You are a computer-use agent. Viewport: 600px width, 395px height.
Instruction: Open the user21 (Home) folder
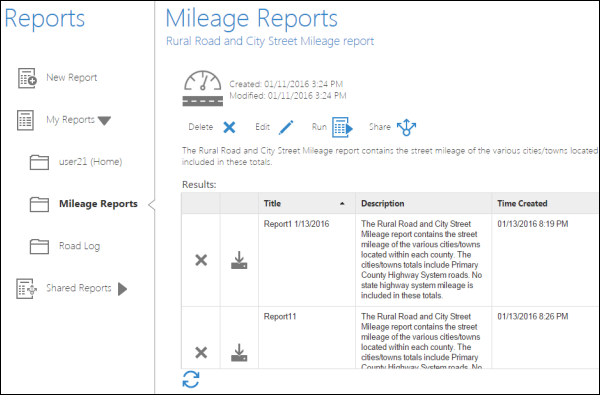pos(90,162)
